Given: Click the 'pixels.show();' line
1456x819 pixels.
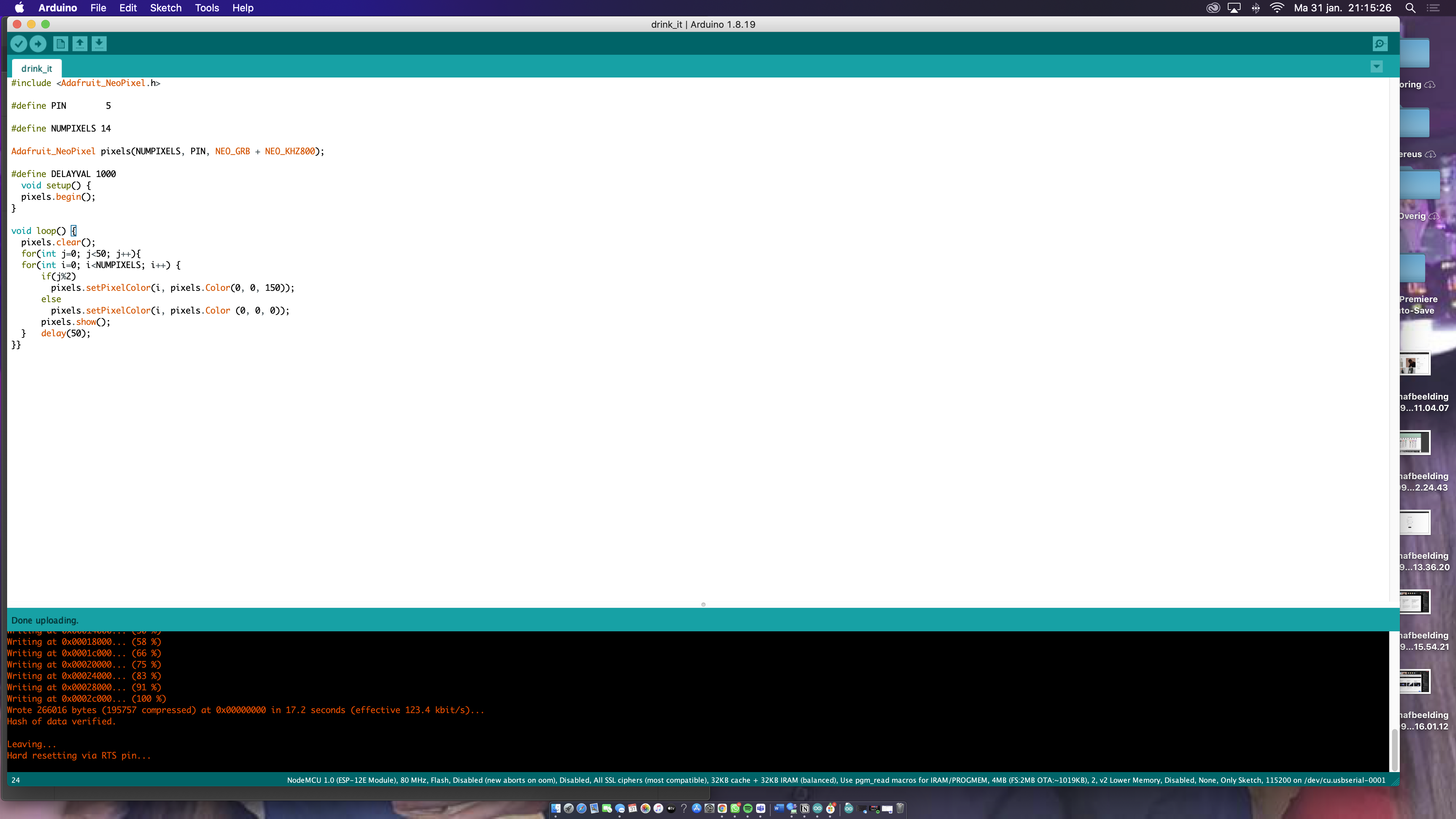Looking at the screenshot, I should (x=76, y=322).
